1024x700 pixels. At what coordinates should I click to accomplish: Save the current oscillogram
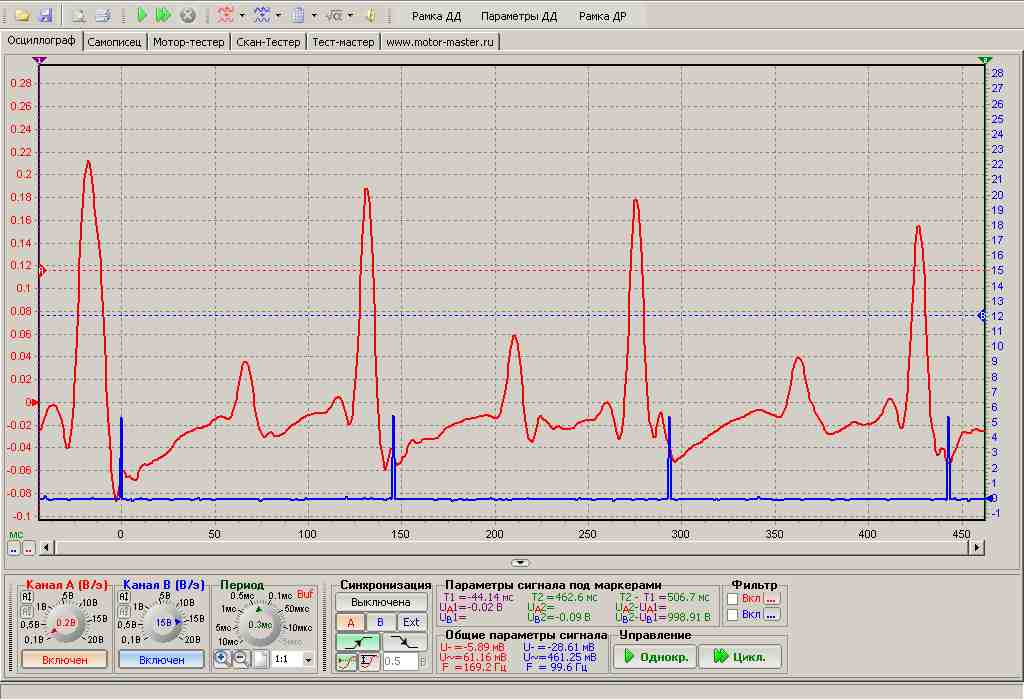pyautogui.click(x=46, y=15)
